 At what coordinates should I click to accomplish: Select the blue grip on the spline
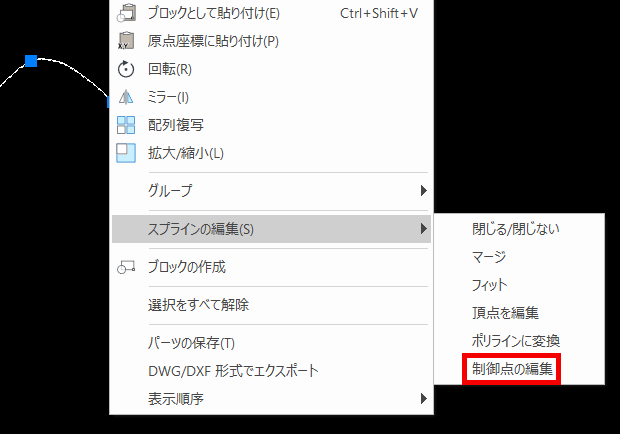pos(31,61)
